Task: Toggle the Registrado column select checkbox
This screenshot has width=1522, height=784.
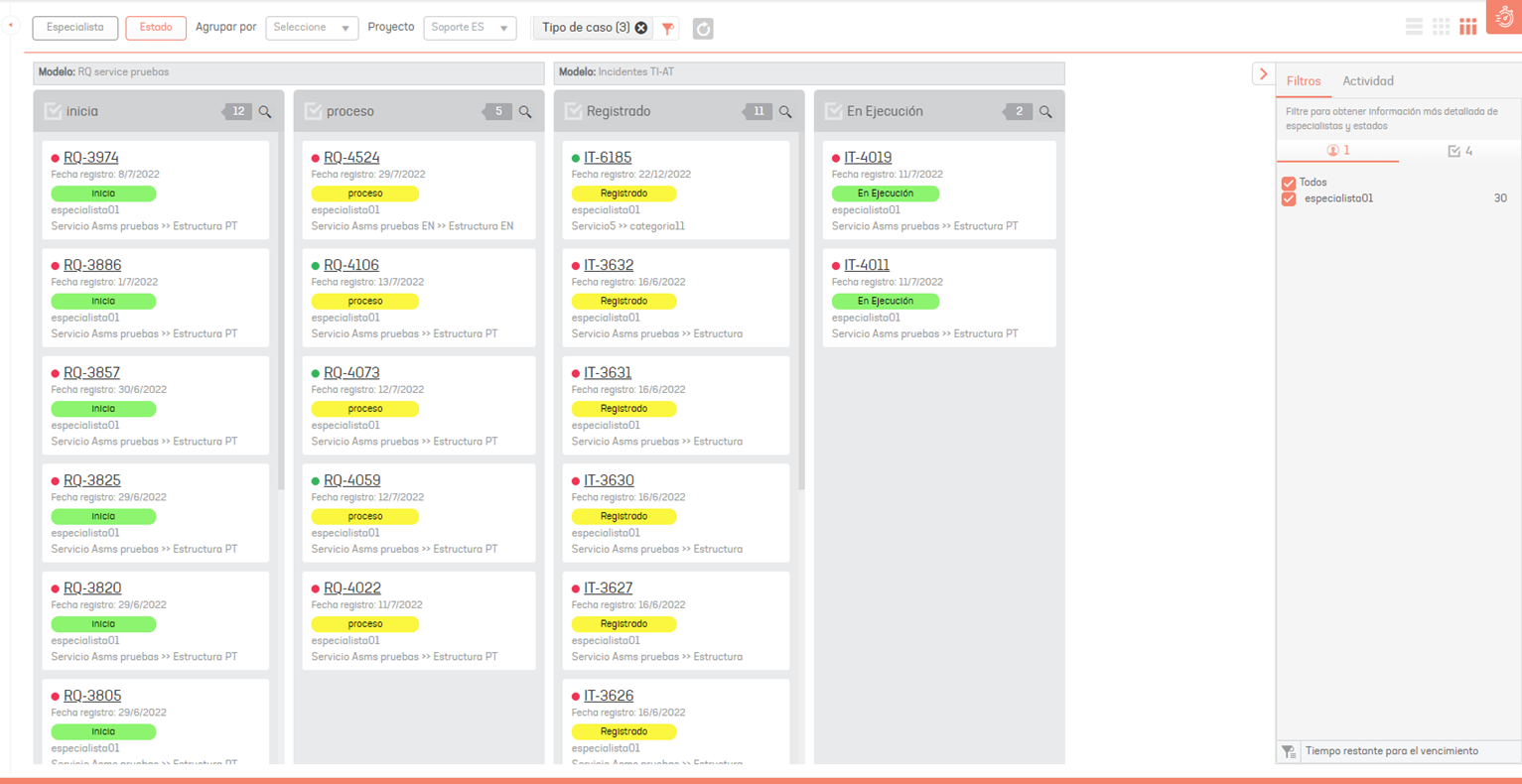Action: point(574,111)
